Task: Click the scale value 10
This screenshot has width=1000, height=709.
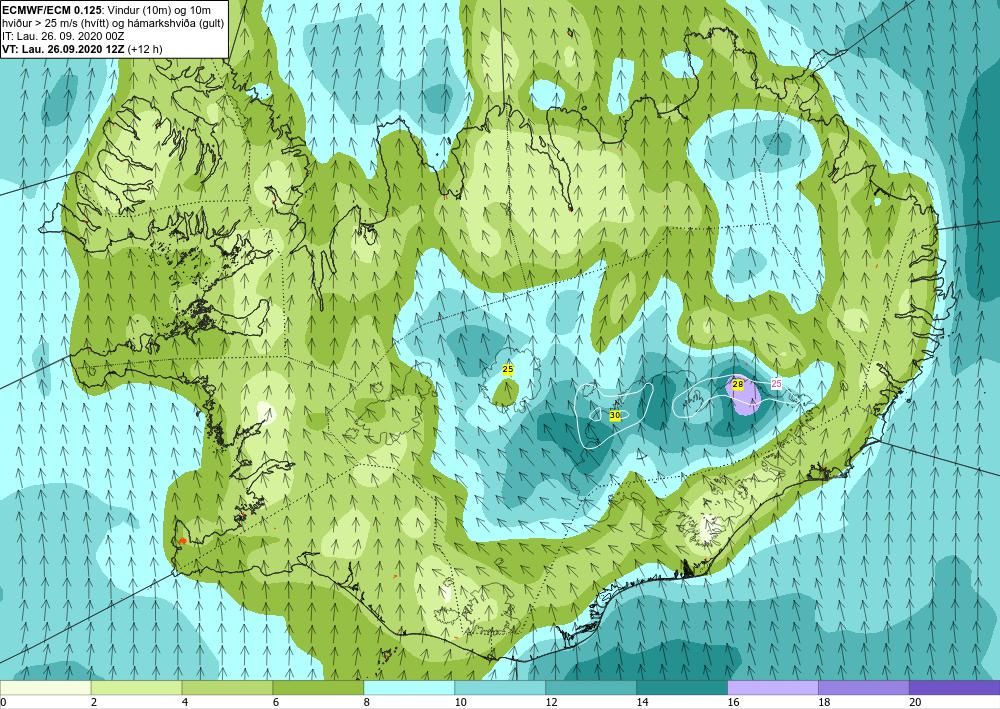Action: [460, 702]
